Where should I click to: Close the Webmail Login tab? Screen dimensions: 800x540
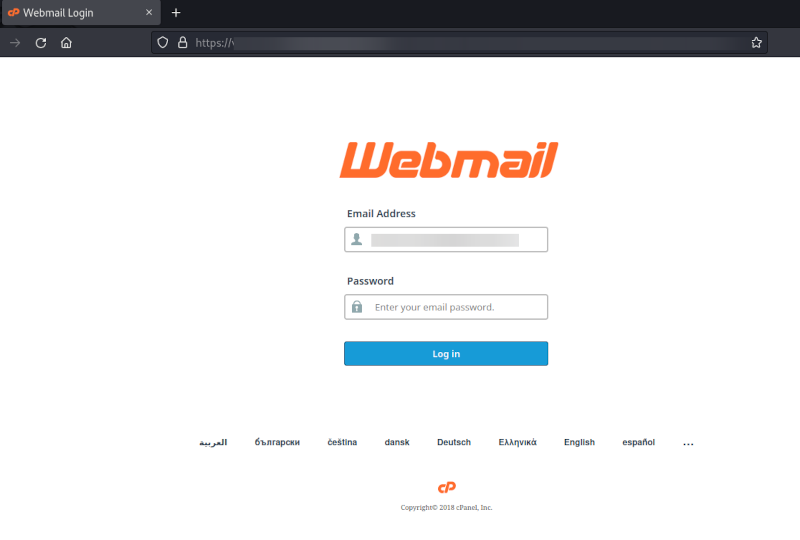click(x=149, y=12)
